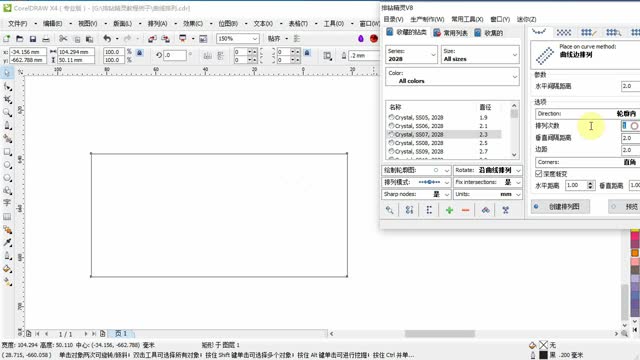Click the x position field -34.156 mm

tap(28, 52)
